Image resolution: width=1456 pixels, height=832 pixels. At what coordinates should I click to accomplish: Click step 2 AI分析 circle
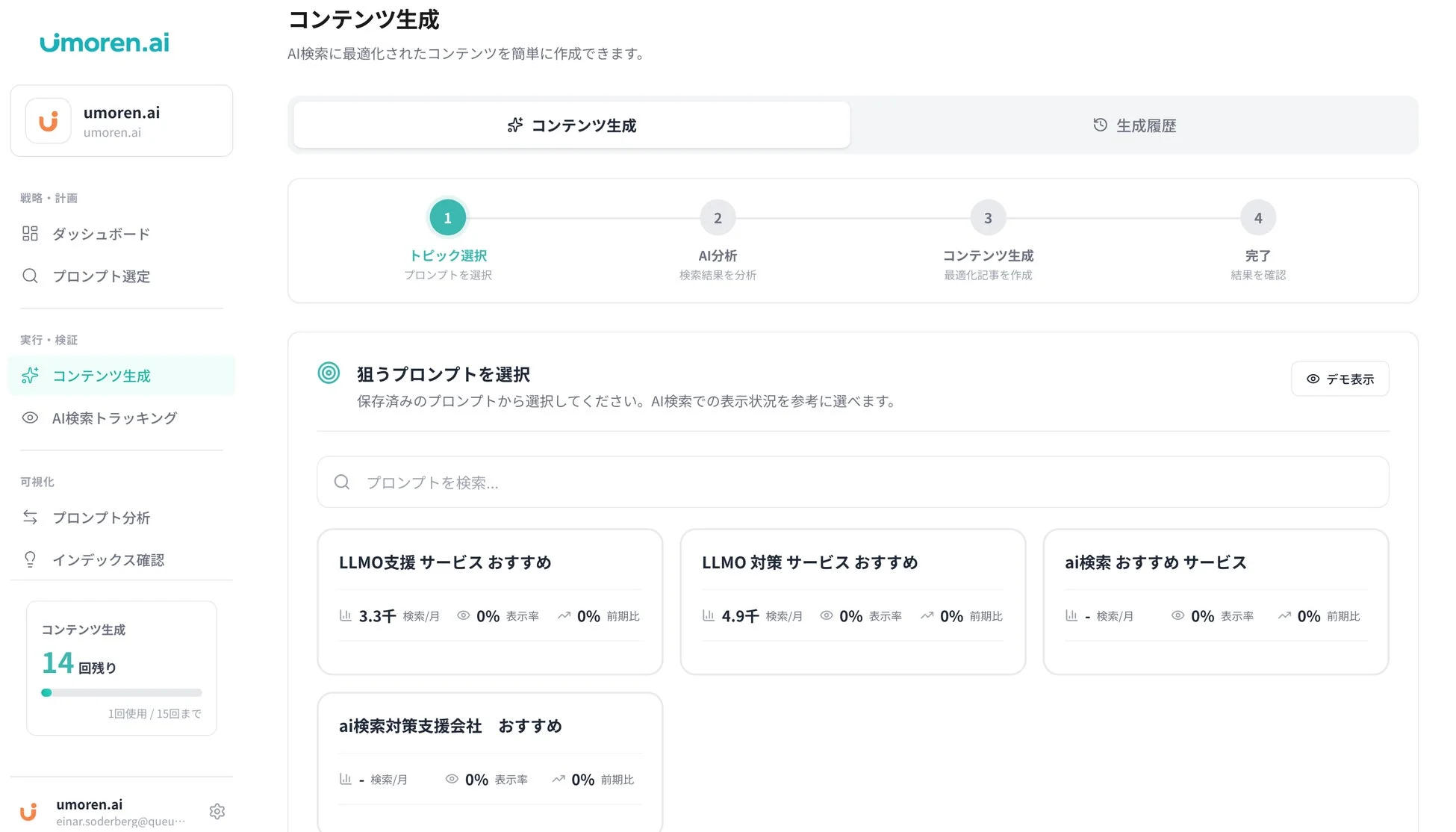718,217
